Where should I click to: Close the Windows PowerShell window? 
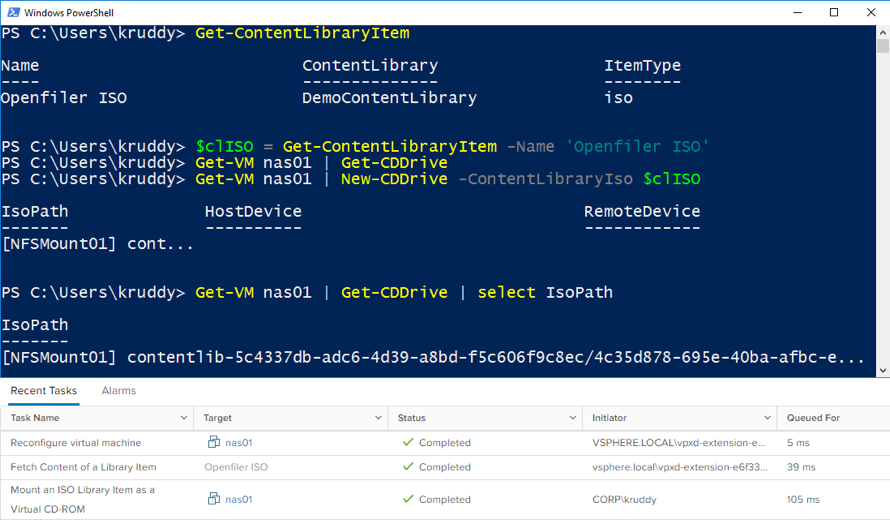(x=871, y=12)
